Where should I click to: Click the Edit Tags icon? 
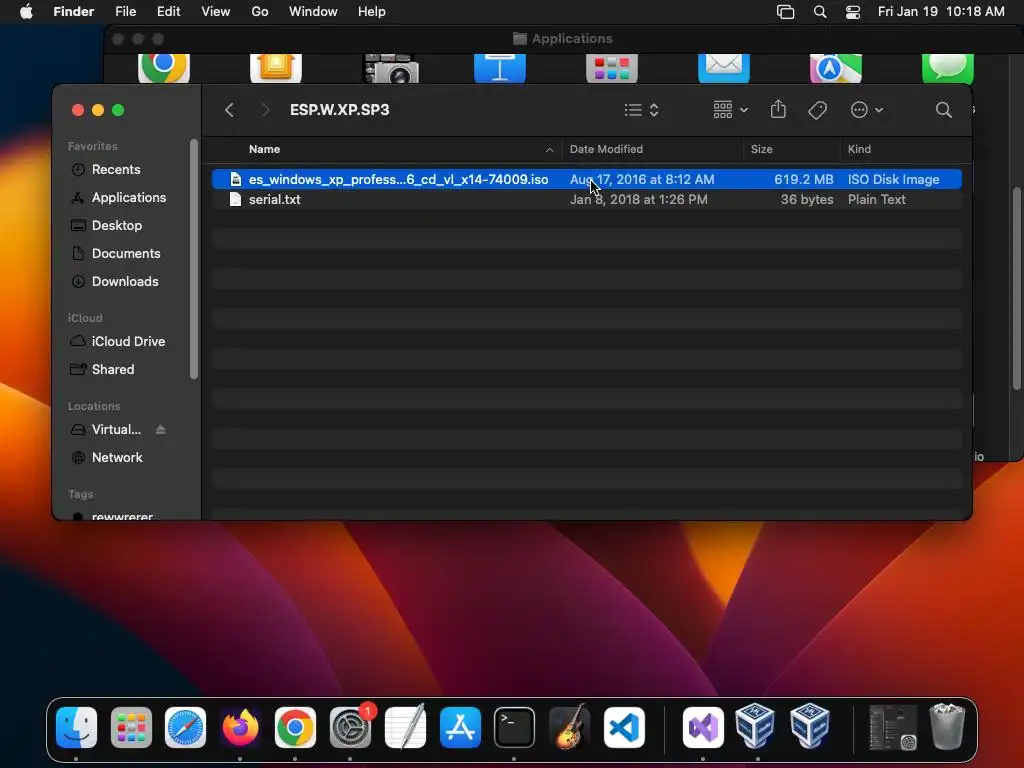817,110
